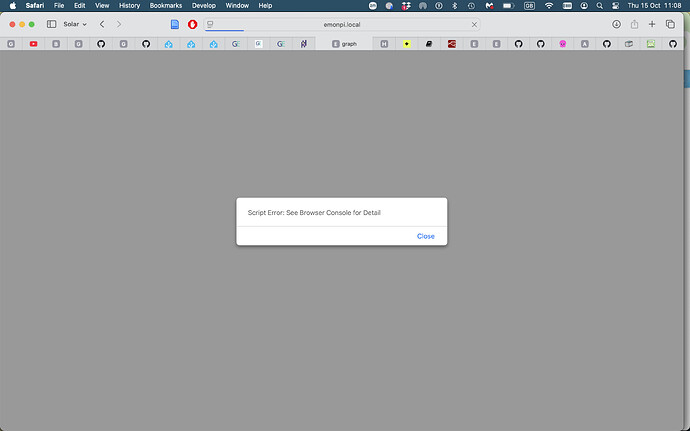Image resolution: width=690 pixels, height=431 pixels.
Task: Switch to the yellow icon tab
Action: (407, 44)
